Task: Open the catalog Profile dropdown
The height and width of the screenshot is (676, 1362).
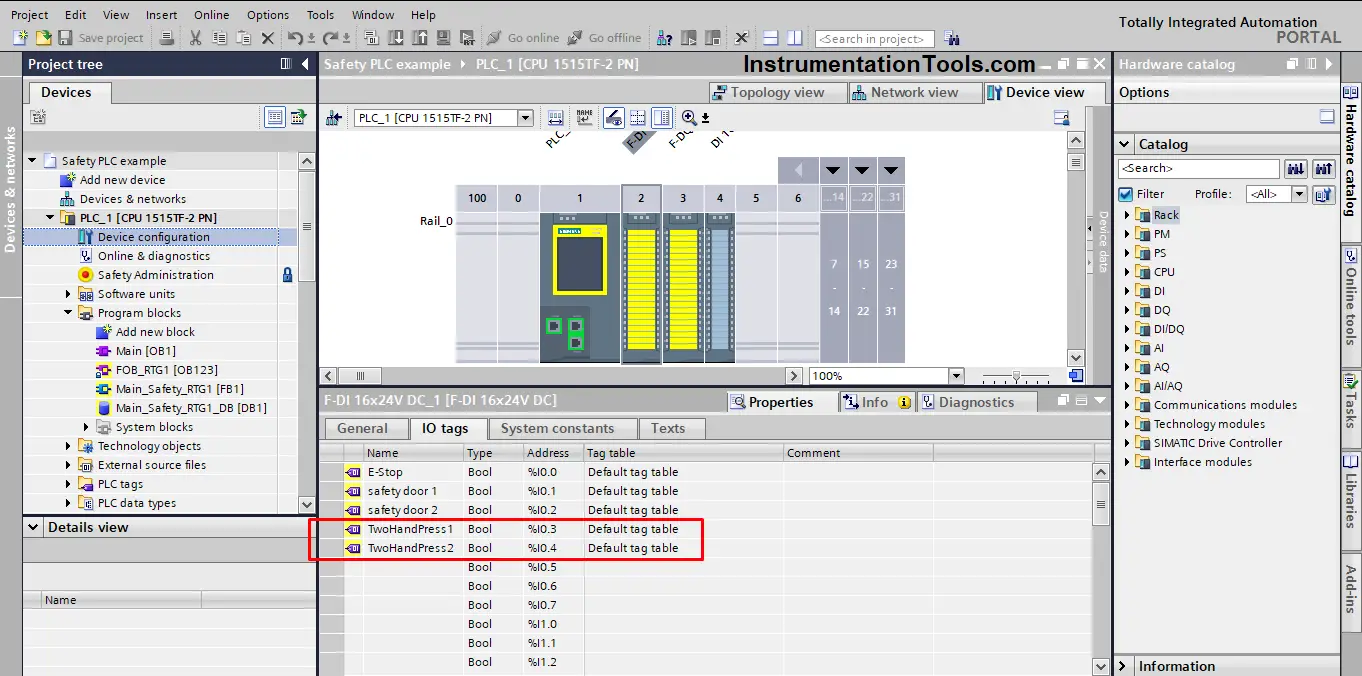Action: point(1299,194)
